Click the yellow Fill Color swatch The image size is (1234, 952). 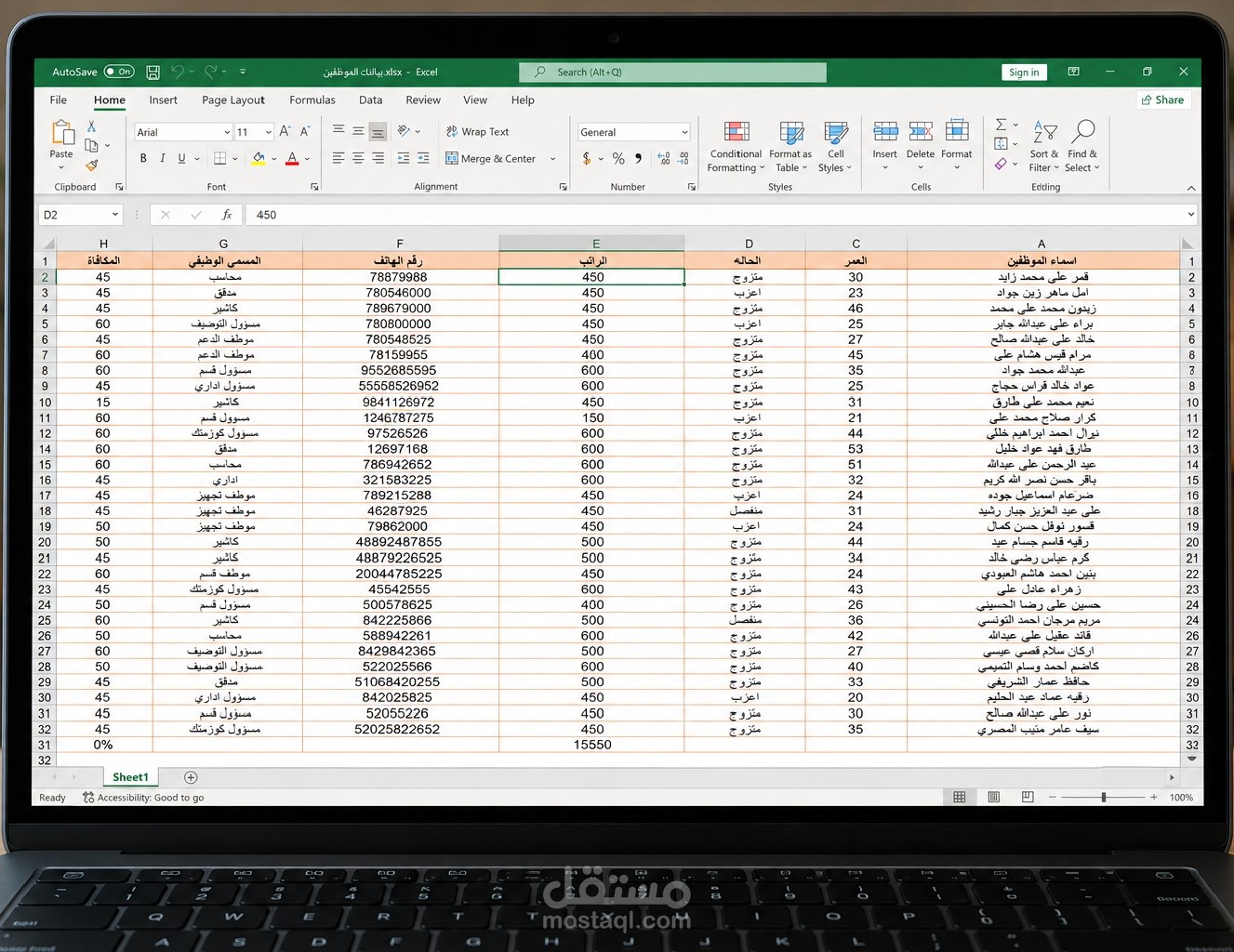(259, 159)
